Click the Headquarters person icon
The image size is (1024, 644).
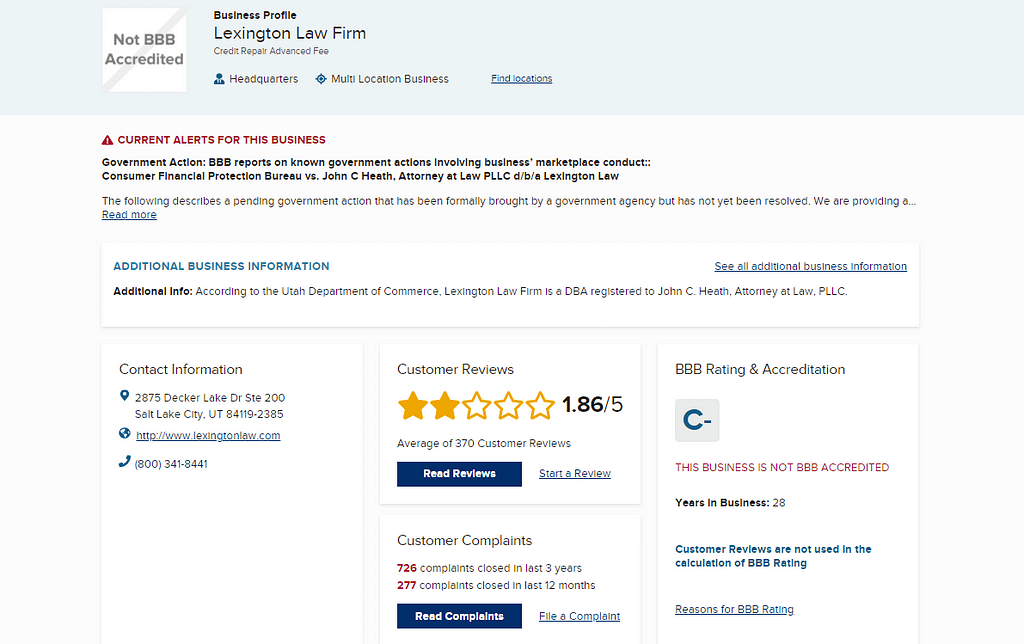220,79
